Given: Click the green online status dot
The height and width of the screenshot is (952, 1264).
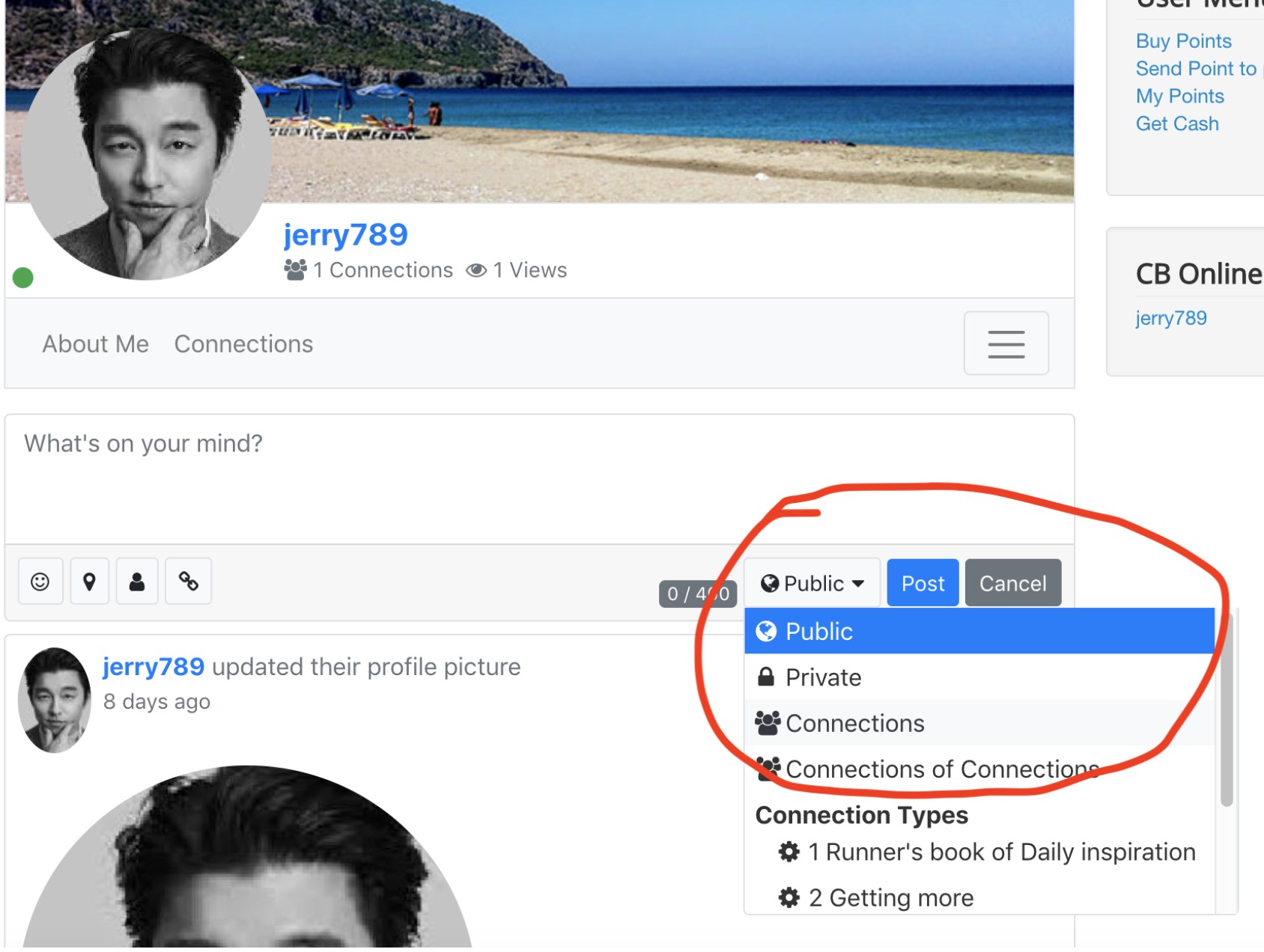Looking at the screenshot, I should (23, 278).
